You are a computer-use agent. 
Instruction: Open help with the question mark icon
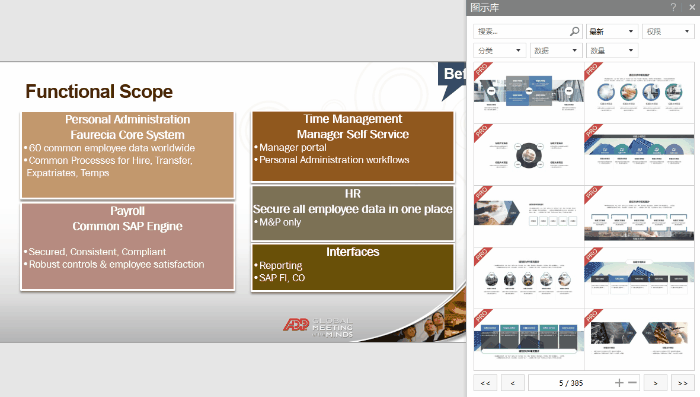674,7
